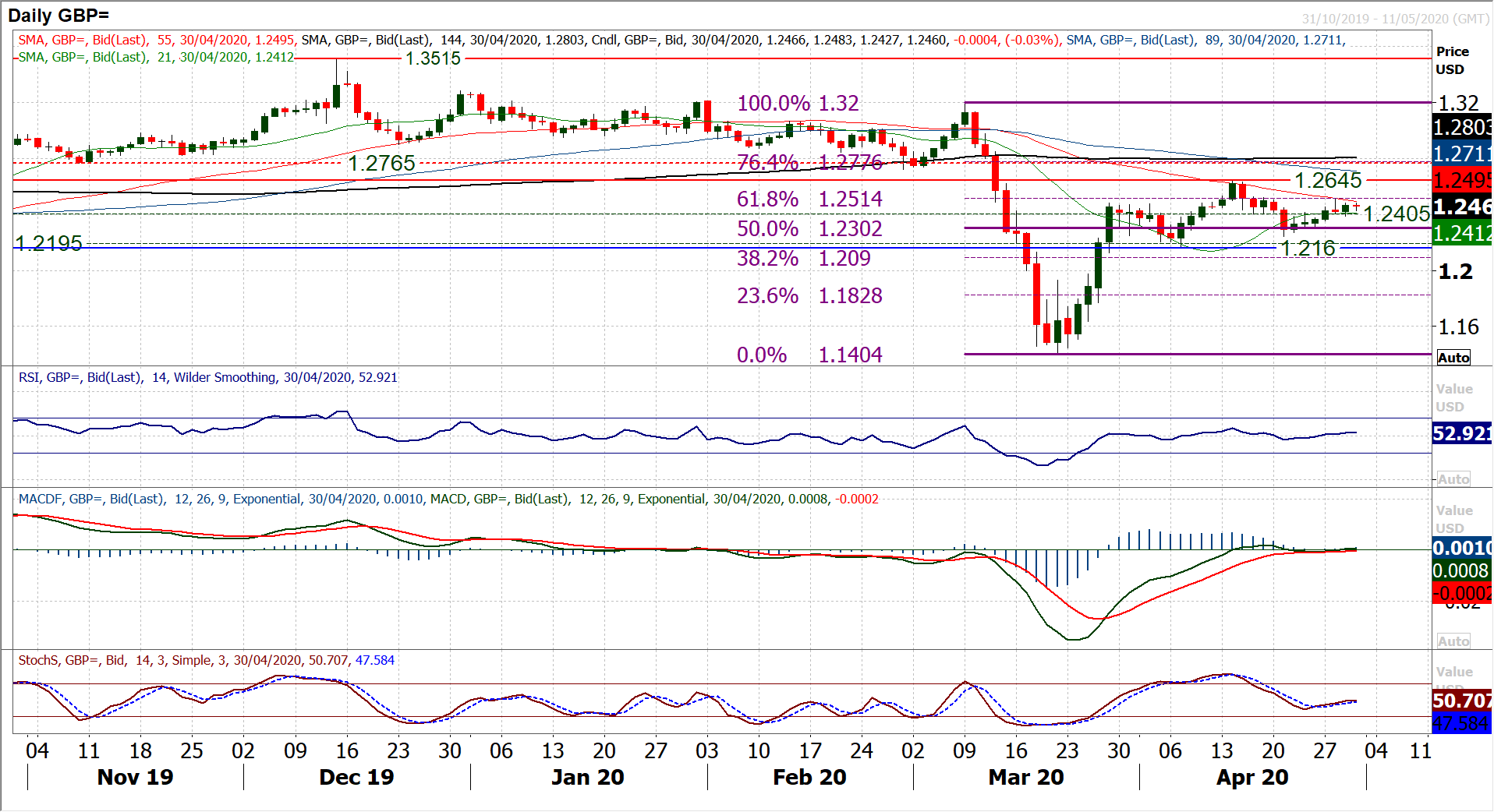The image size is (1494, 812).
Task: Click the 1.16 price axis tick
Action: [1458, 327]
